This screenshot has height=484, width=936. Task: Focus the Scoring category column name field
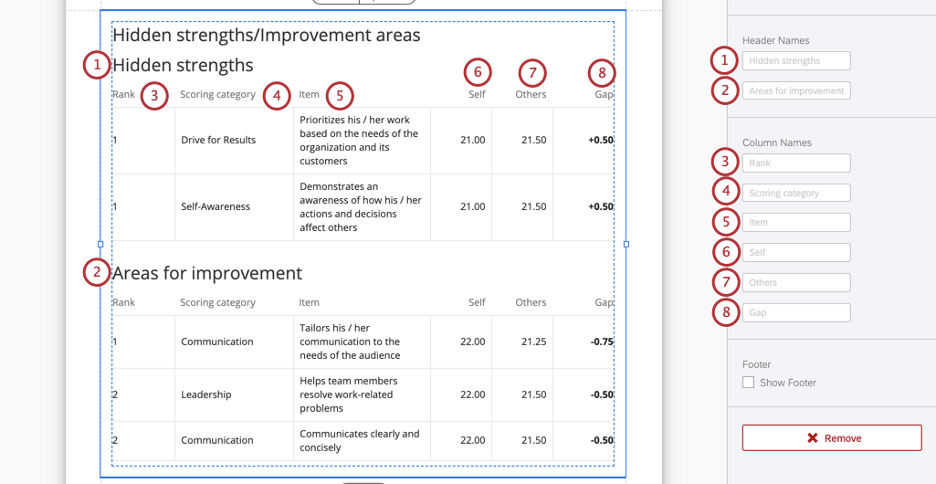click(796, 193)
